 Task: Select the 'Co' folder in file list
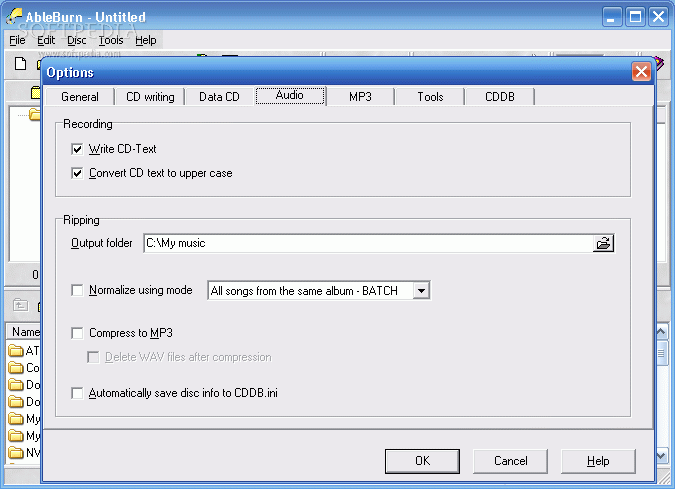click(x=24, y=368)
